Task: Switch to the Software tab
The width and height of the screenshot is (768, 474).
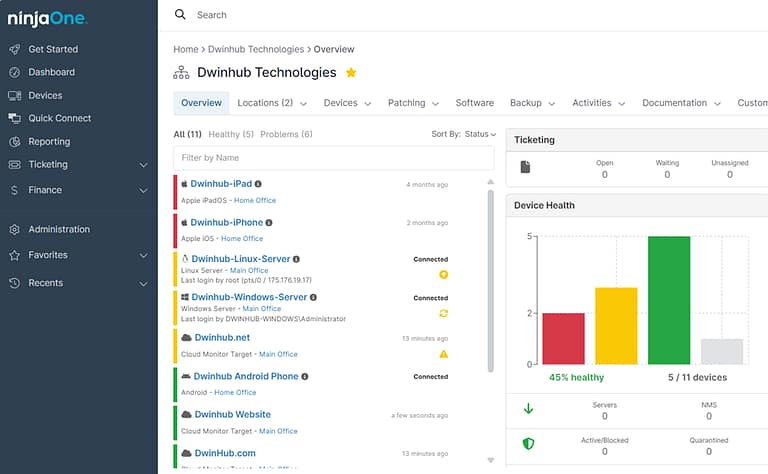Action: point(474,103)
